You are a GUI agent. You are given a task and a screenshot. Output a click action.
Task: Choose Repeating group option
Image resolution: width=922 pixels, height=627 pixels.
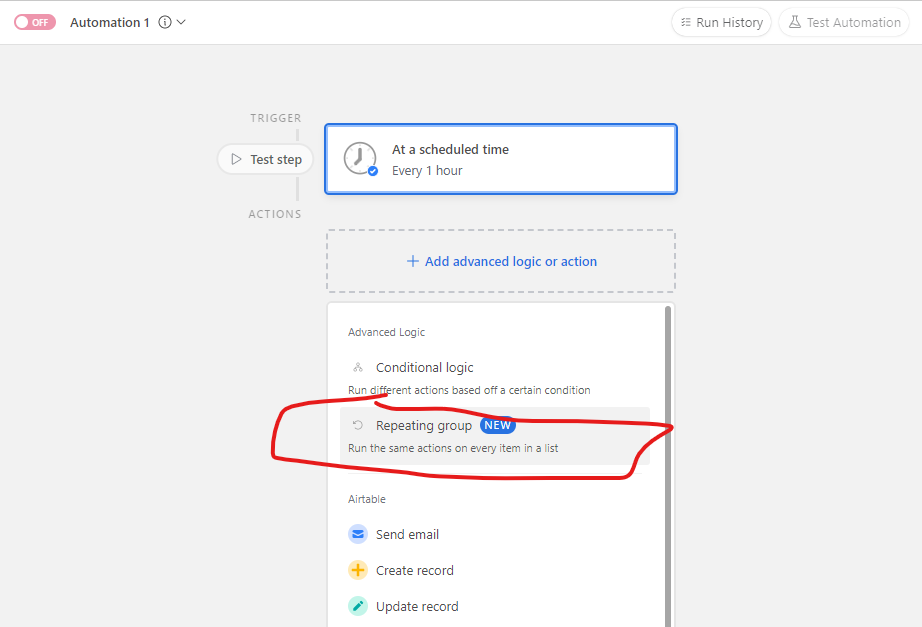tap(495, 436)
